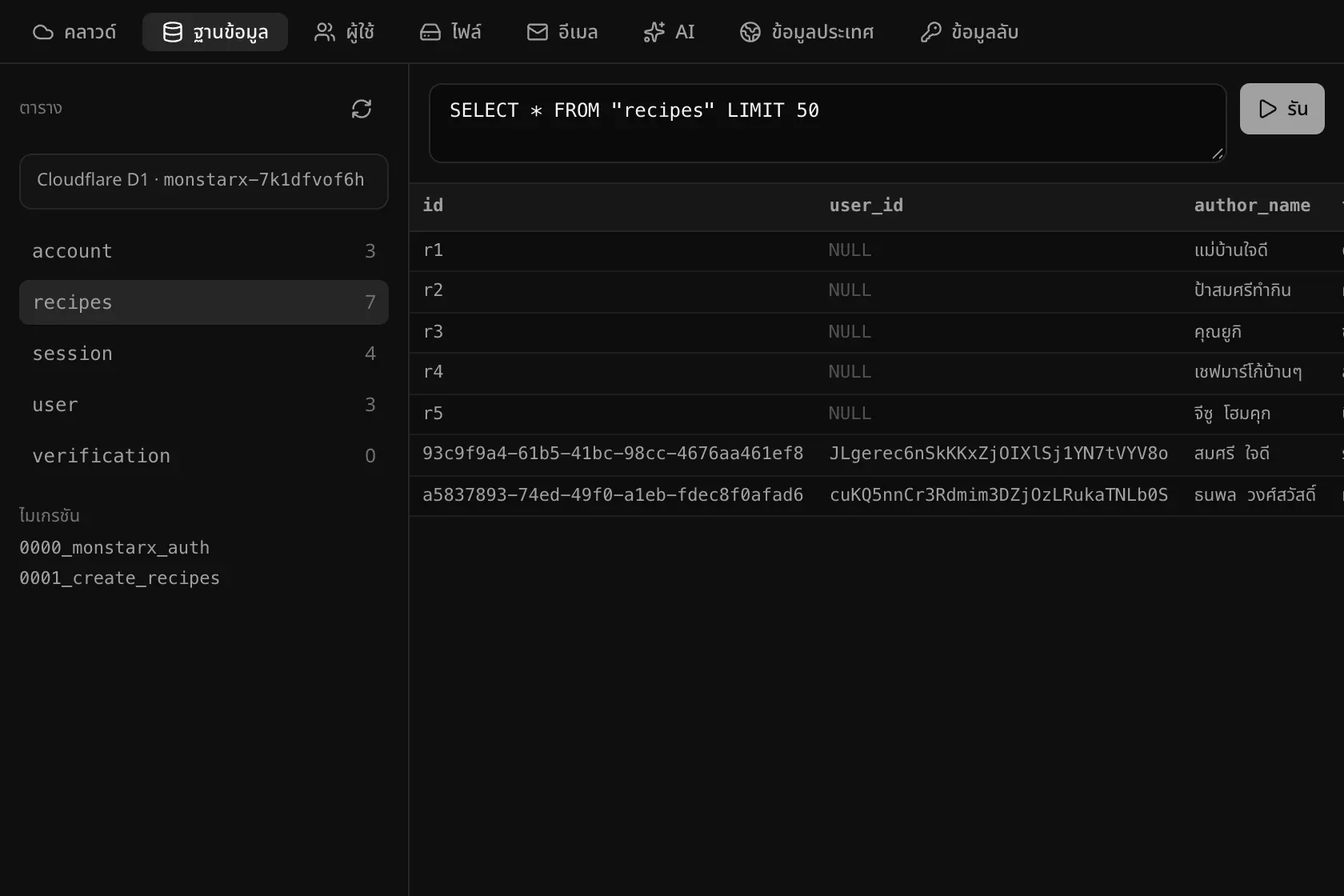Switch to the ผู้ใช้ tab
The width and height of the screenshot is (1344, 896).
point(345,32)
